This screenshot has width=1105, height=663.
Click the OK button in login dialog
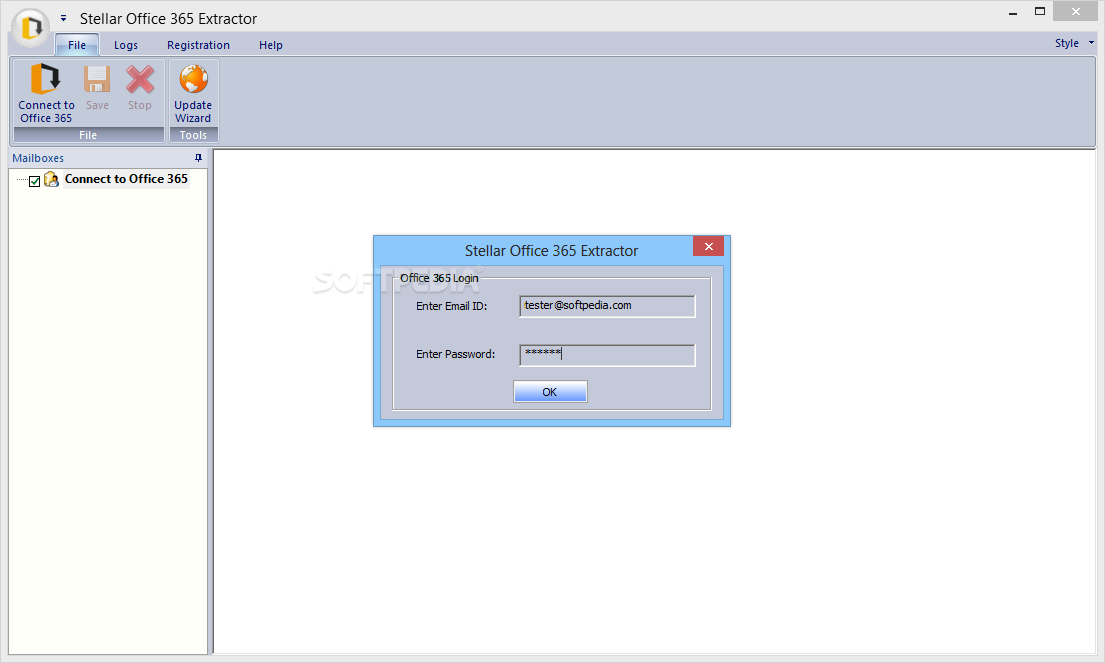click(550, 392)
